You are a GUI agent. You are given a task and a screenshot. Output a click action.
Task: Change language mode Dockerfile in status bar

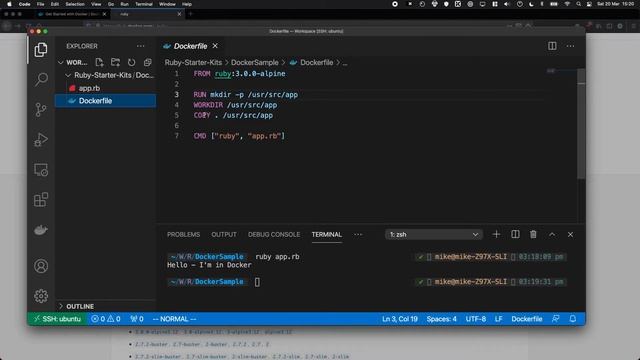tap(527, 319)
